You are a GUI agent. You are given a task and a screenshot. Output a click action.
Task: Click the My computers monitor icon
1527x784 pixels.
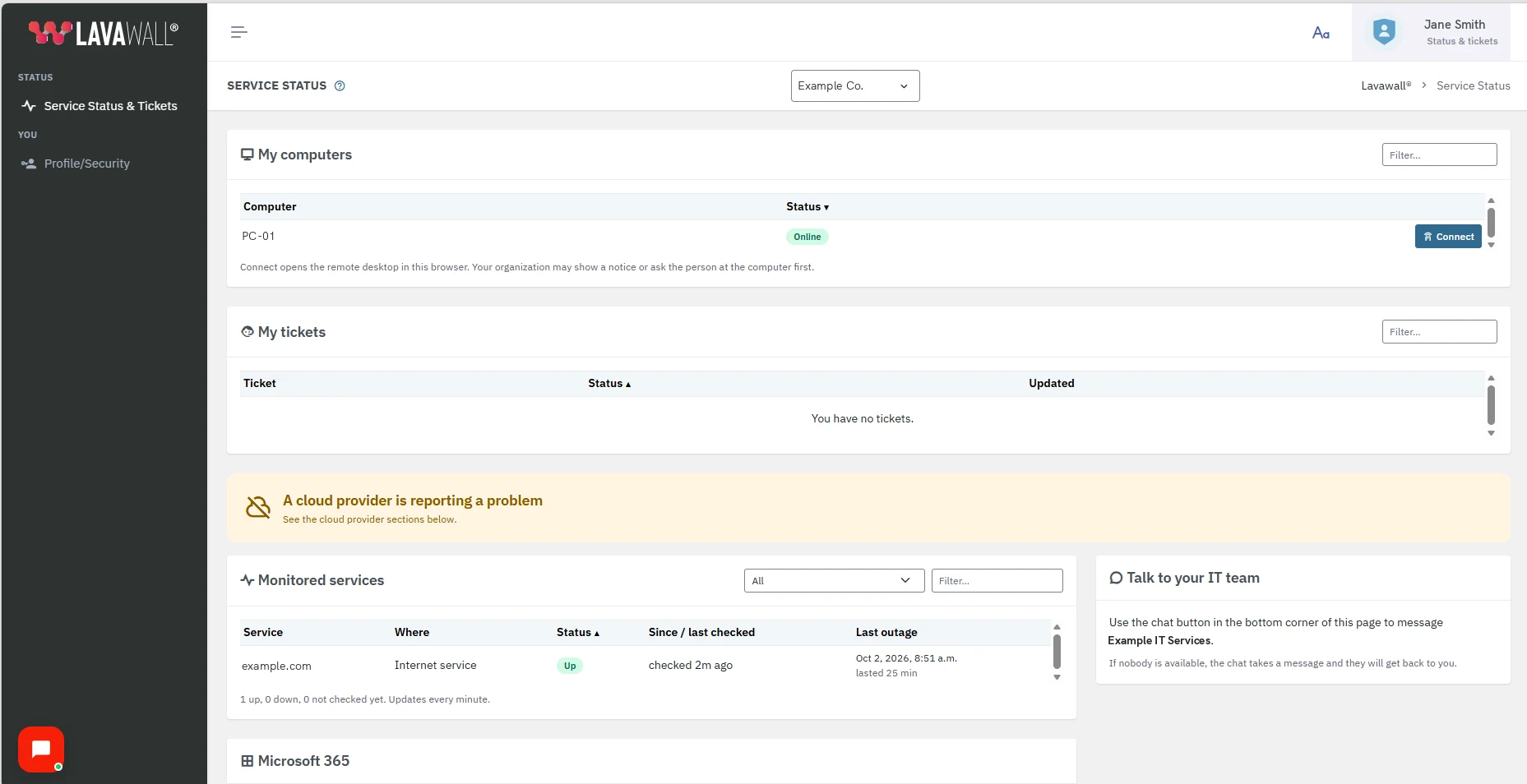(247, 154)
